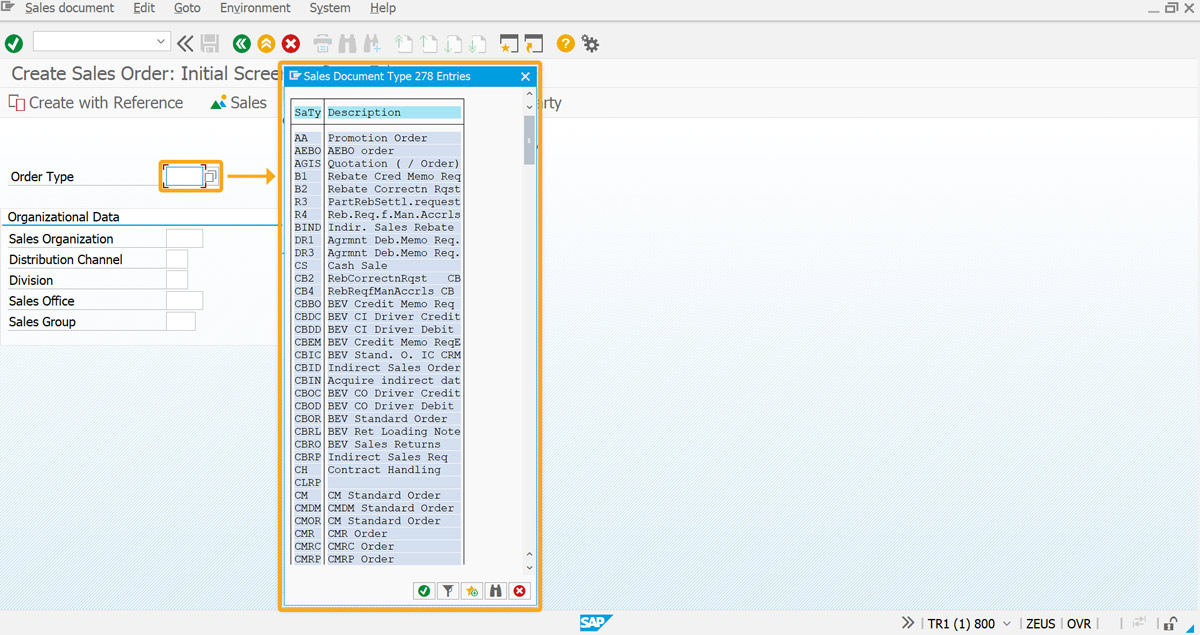Select the CBID Indirect Sales Order row
The height and width of the screenshot is (635, 1200).
click(377, 368)
